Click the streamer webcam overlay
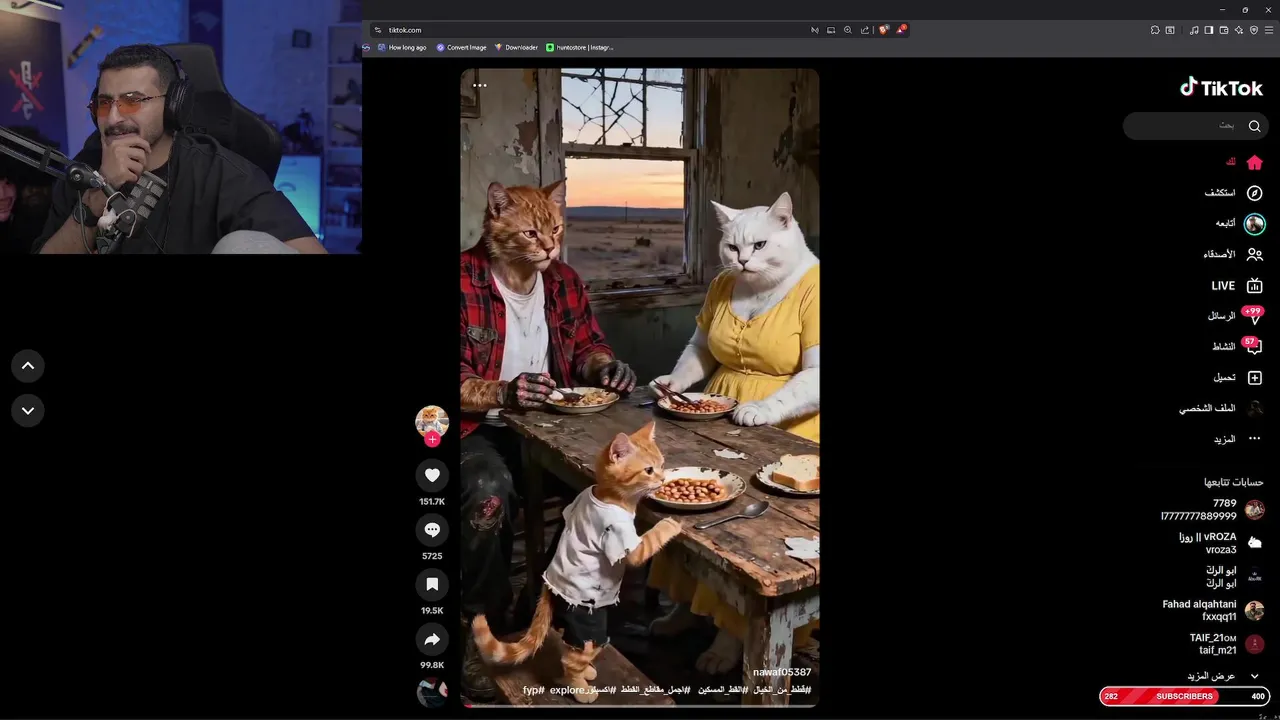This screenshot has height=720, width=1280. point(181,127)
